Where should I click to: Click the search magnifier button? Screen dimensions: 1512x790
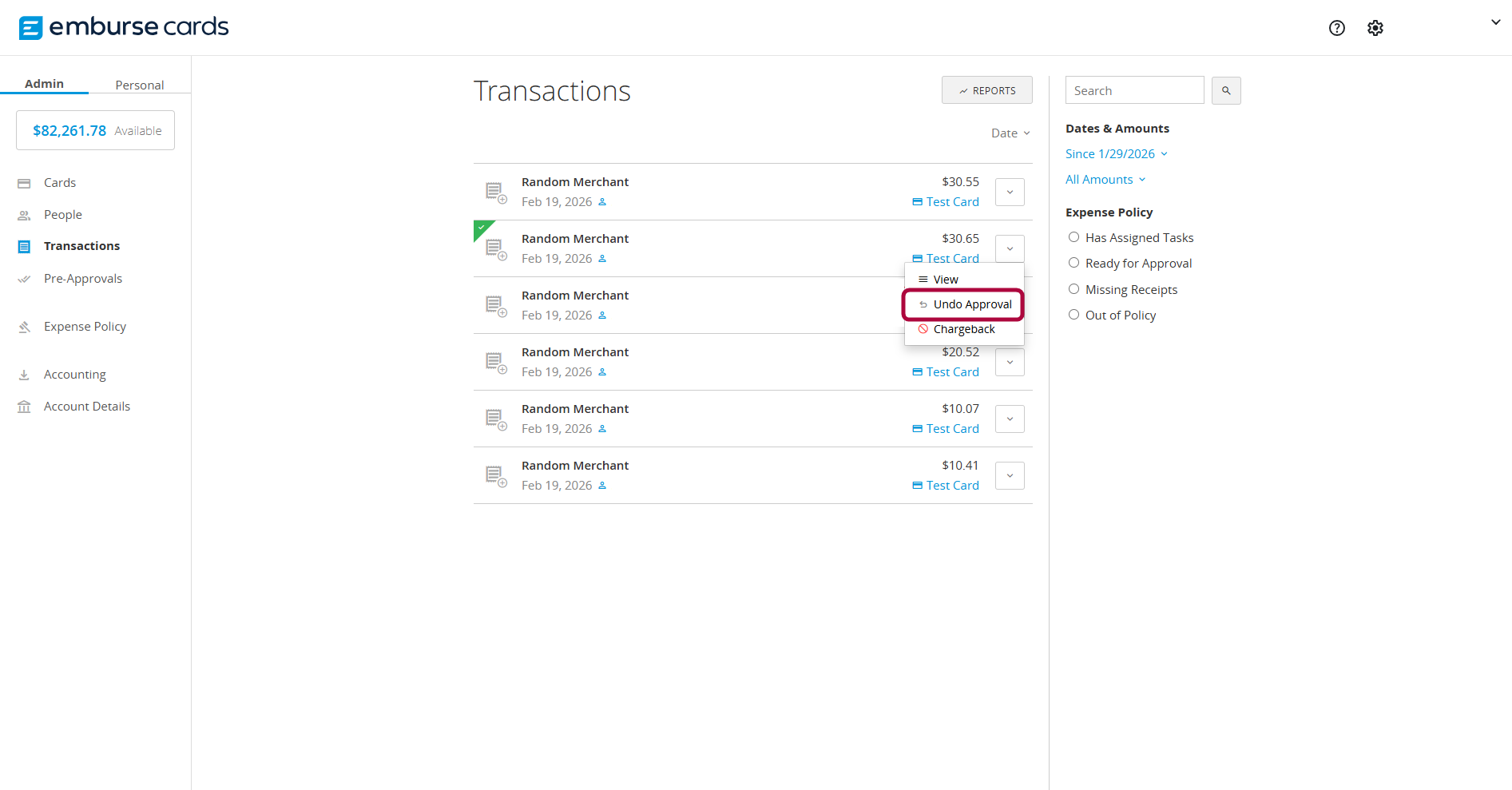click(x=1225, y=91)
